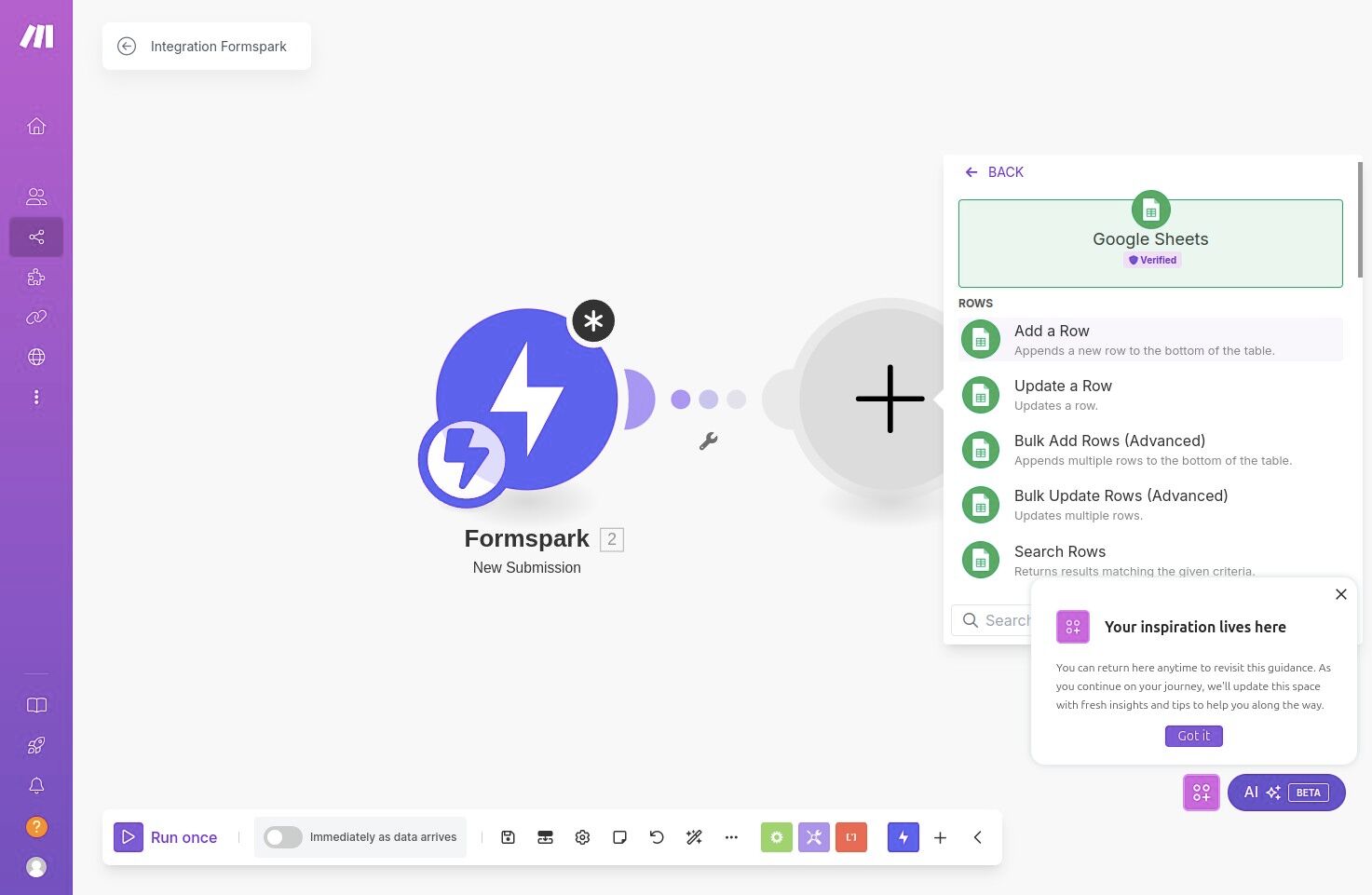Image resolution: width=1372 pixels, height=895 pixels.
Task: Add a favorite app with the toolbar plus
Action: 940,837
